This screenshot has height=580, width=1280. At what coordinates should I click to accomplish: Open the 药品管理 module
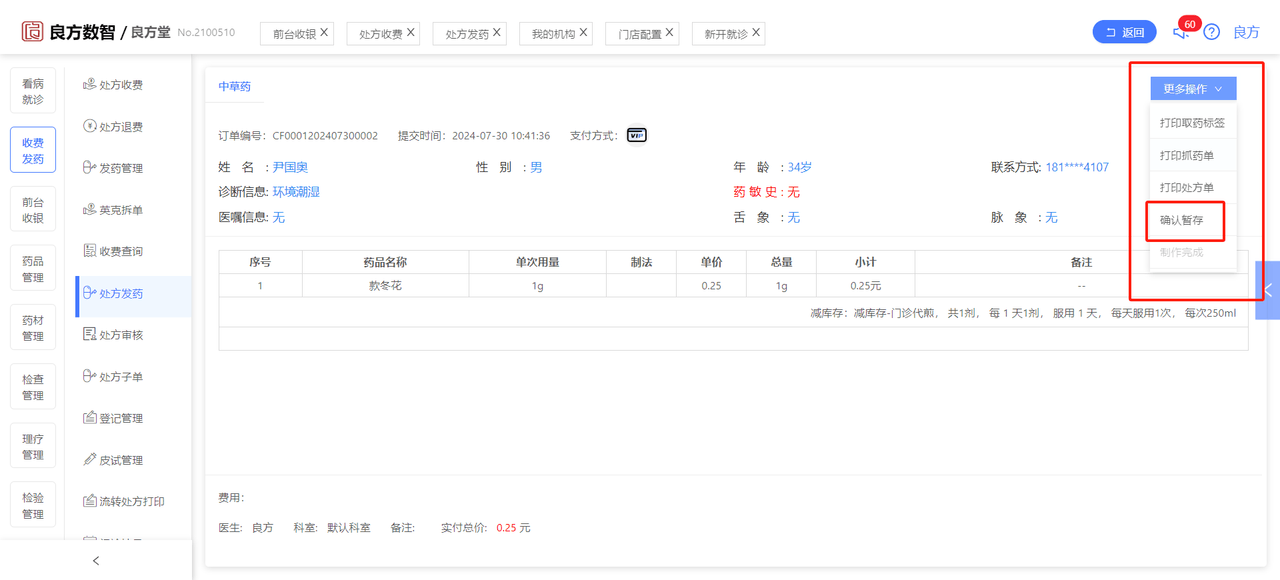33,269
